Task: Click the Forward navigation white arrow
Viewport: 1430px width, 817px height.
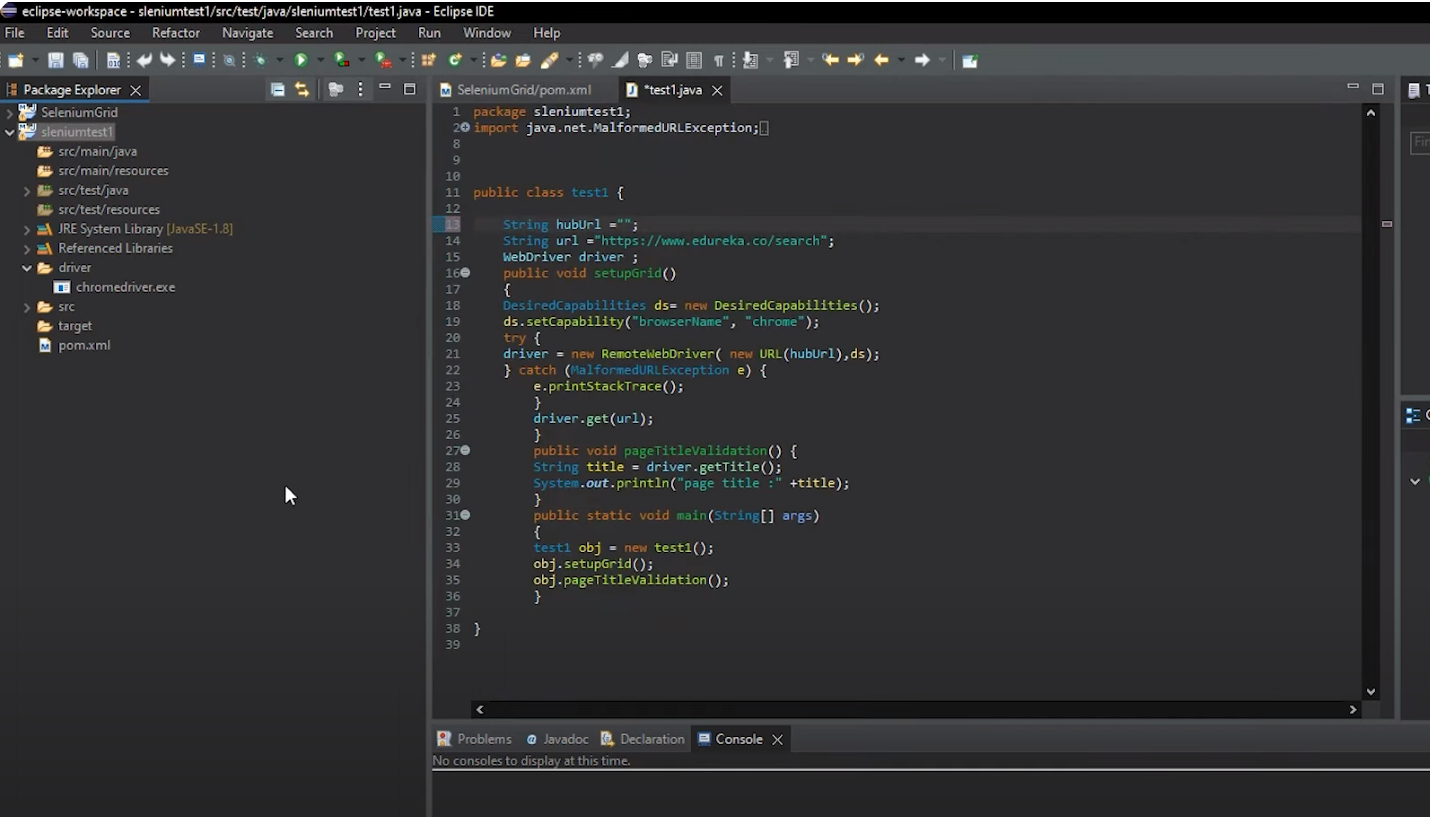Action: pos(922,60)
